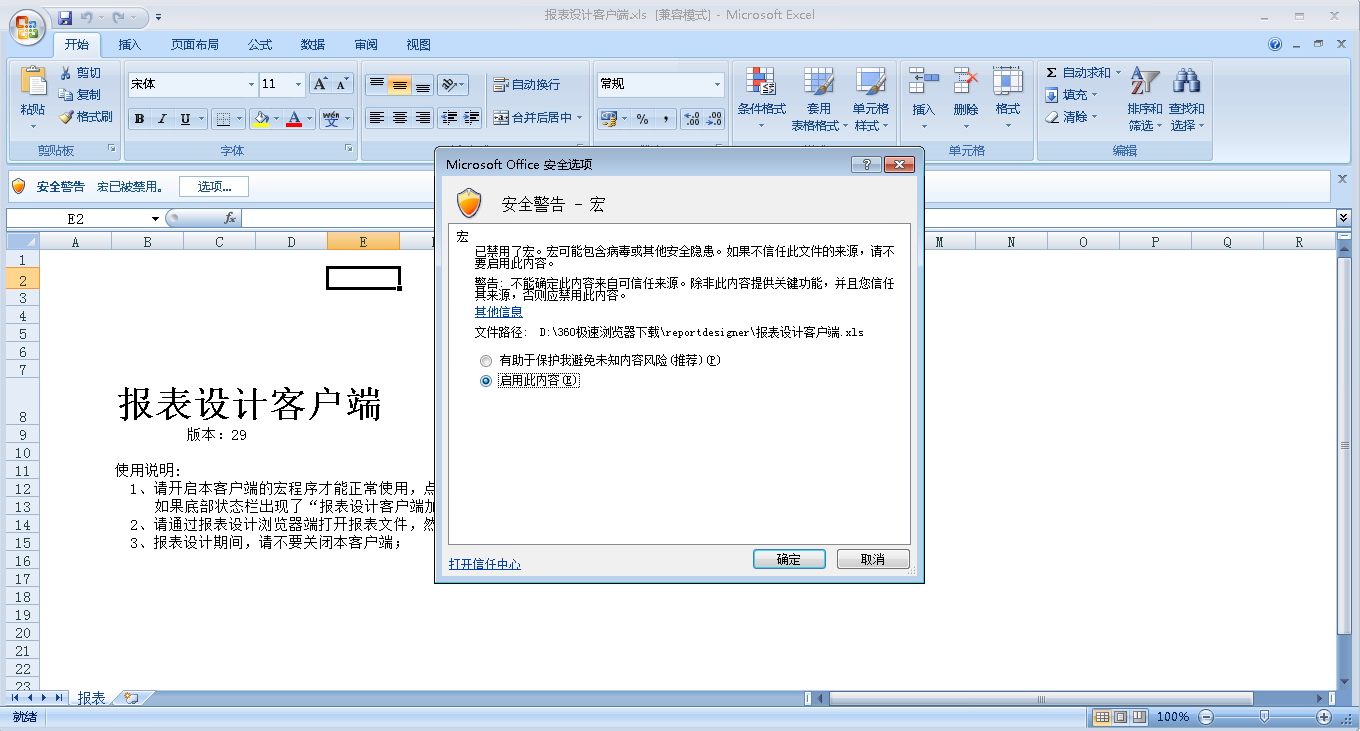Select the 报表 sheet tab
The height and width of the screenshot is (731, 1360).
[x=91, y=698]
